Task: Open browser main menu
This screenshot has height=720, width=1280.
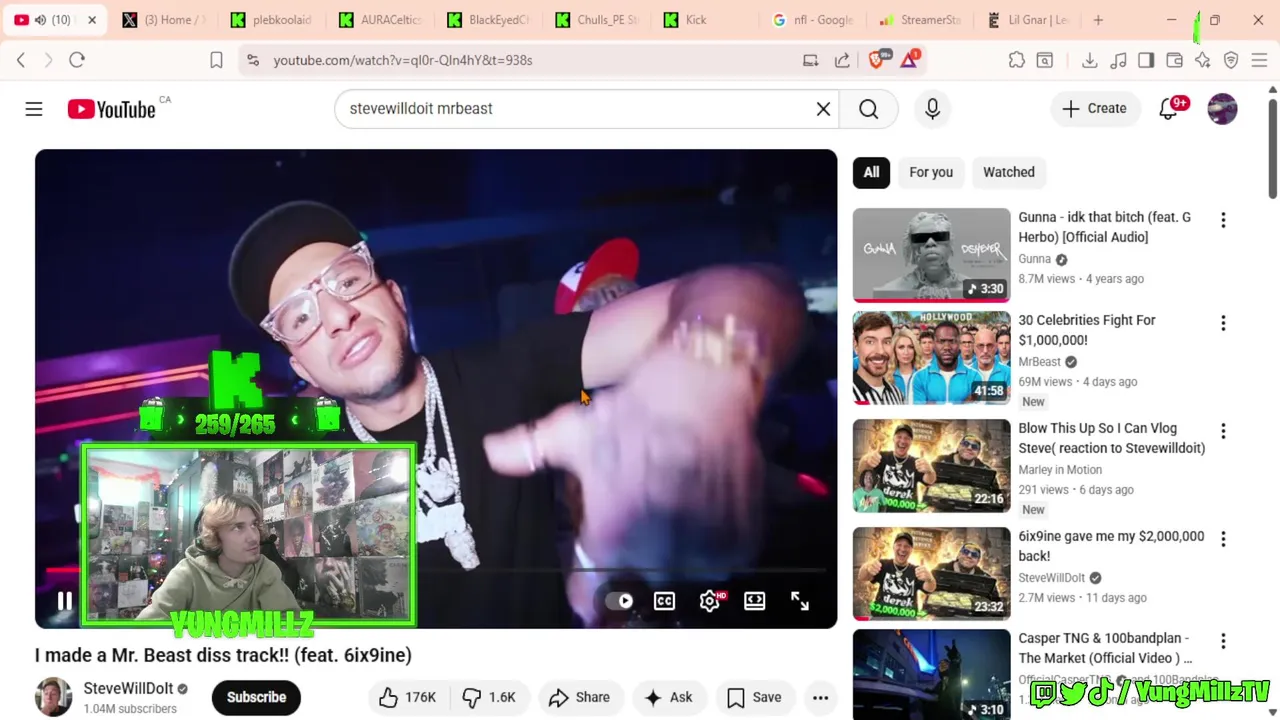Action: [x=1260, y=60]
